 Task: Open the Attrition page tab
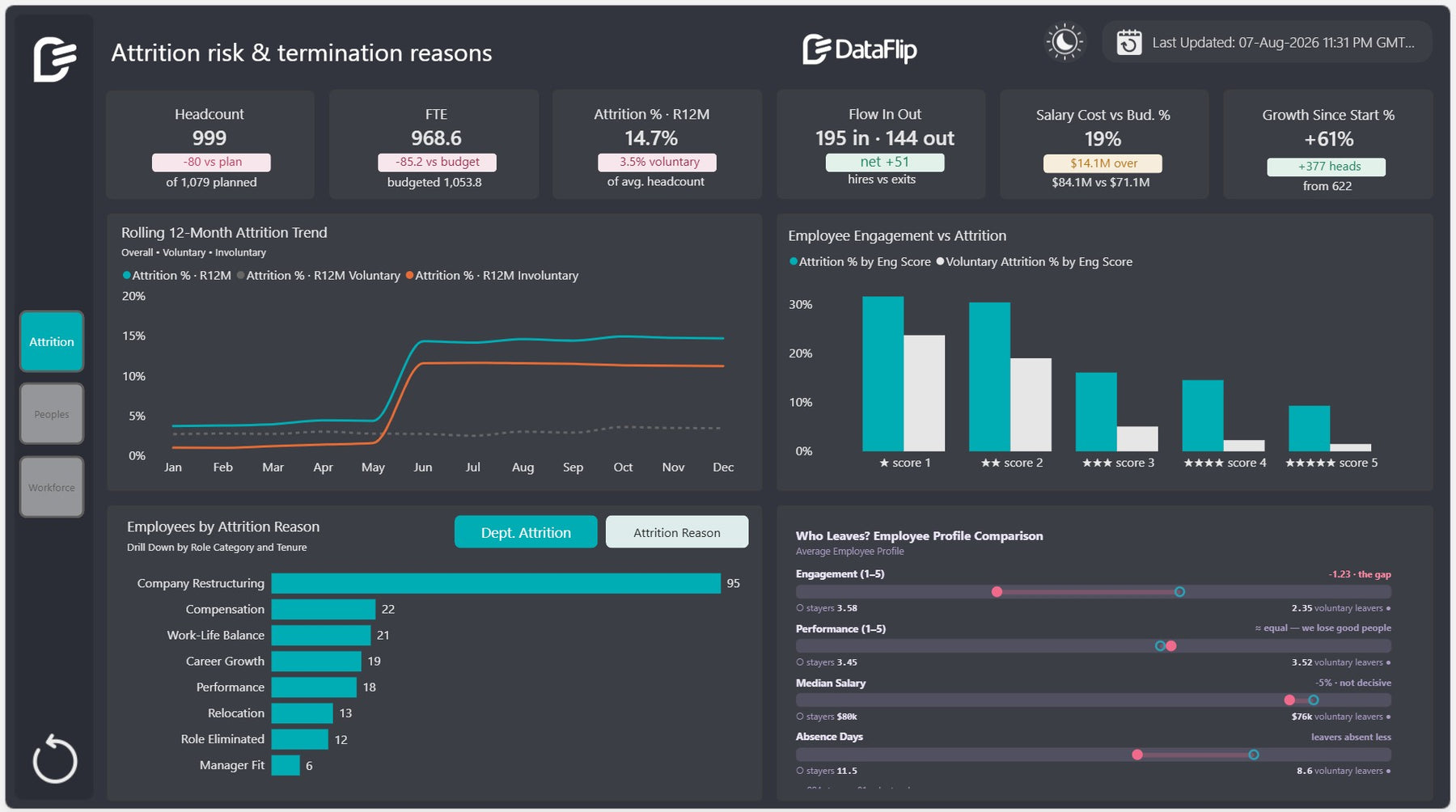52,341
